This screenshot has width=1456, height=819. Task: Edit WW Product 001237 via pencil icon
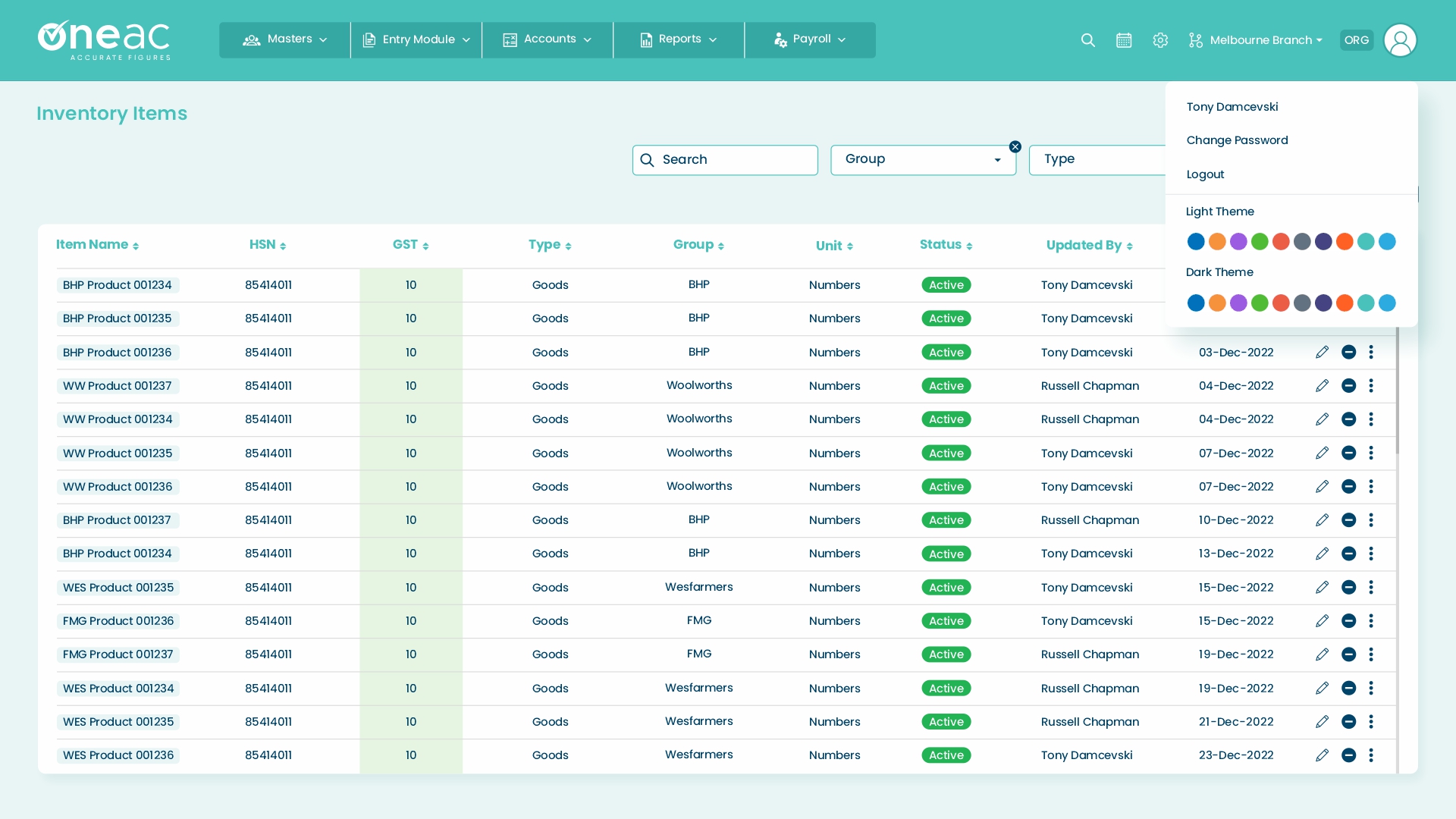1322,385
